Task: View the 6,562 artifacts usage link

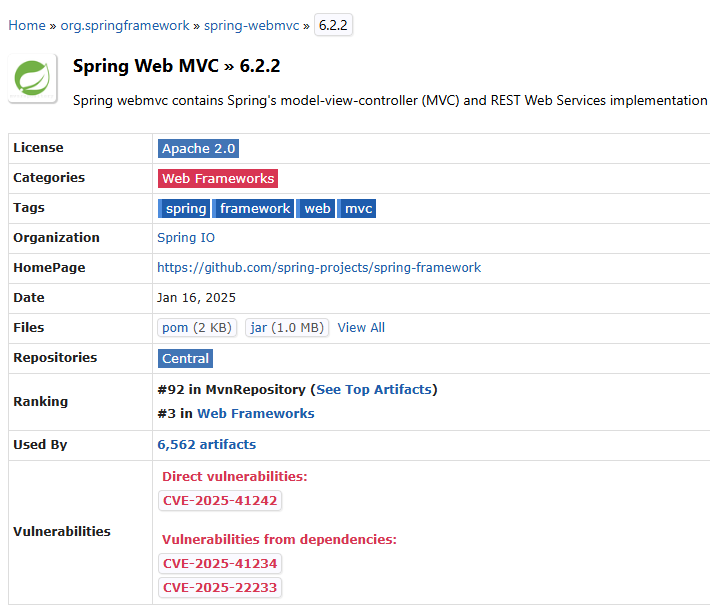Action: point(206,445)
